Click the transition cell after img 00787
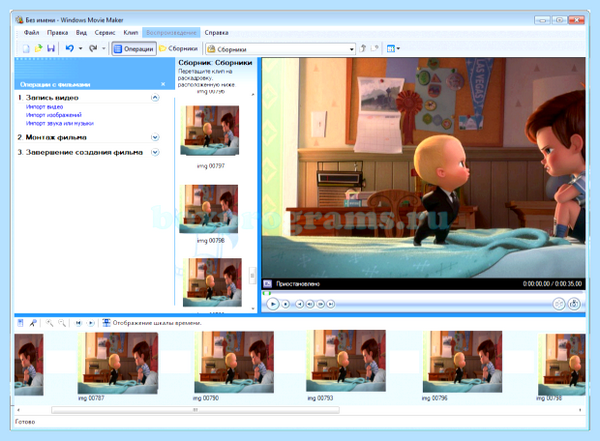The image size is (600, 441). tap(176, 362)
